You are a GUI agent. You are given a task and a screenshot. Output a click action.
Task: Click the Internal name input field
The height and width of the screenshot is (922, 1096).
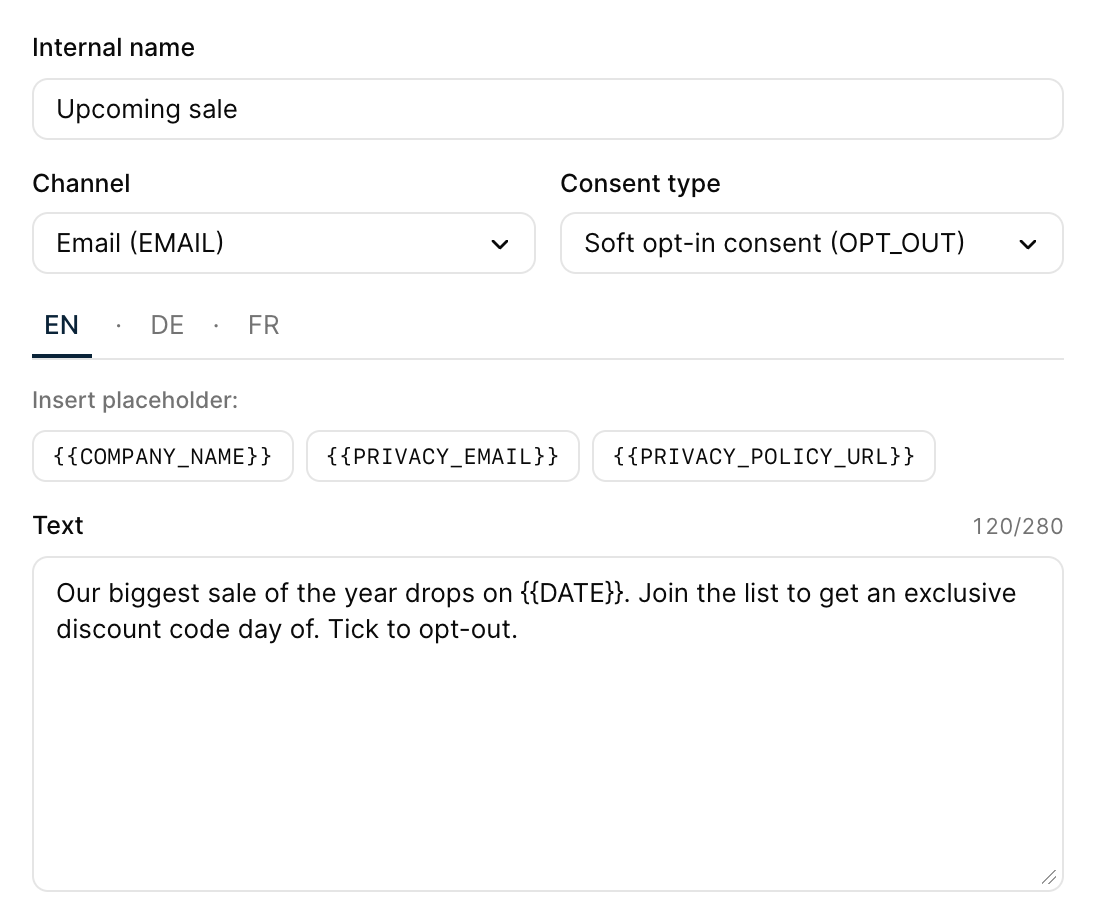(x=548, y=109)
